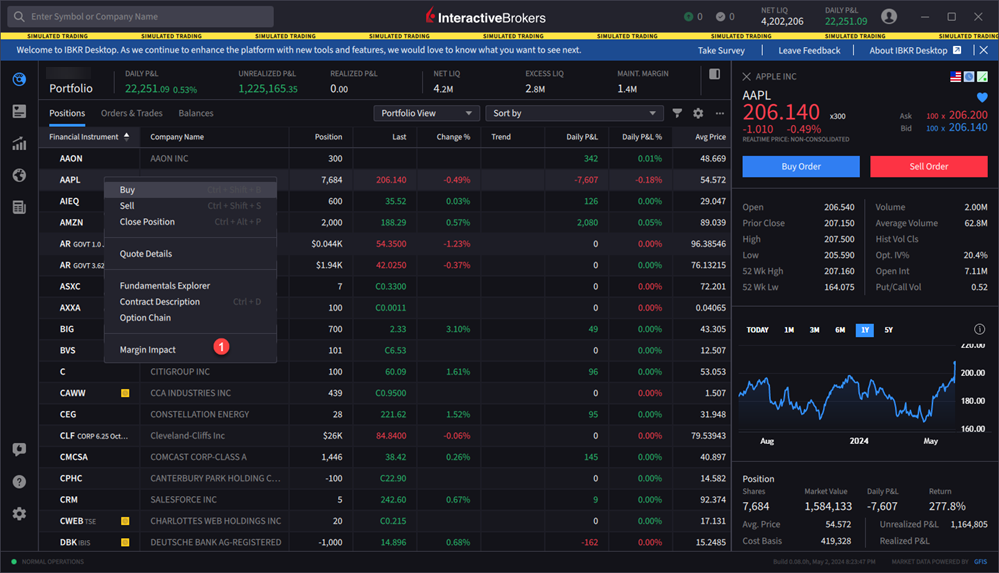This screenshot has width=999, height=573.
Task: Open the settings gear in the left sidebar
Action: click(x=19, y=514)
